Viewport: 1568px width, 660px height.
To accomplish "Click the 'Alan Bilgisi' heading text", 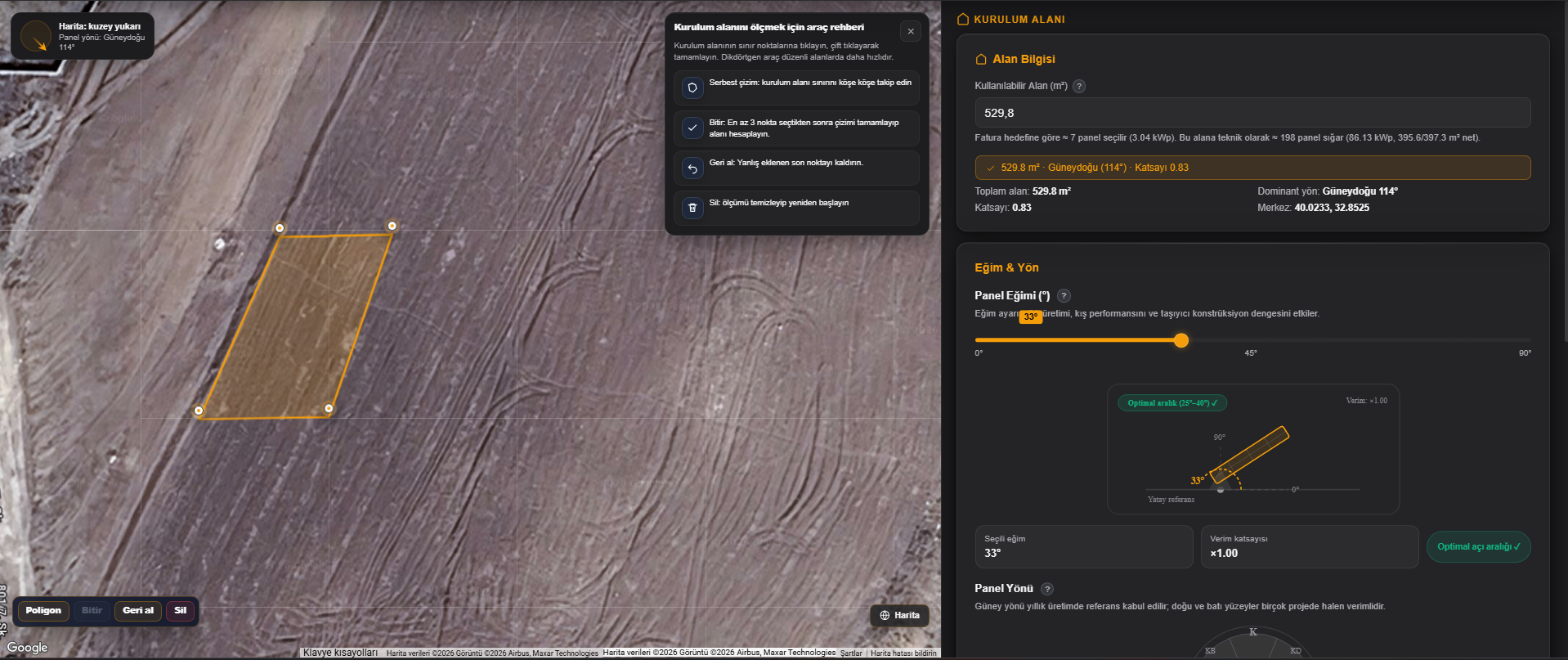I will pyautogui.click(x=1024, y=59).
